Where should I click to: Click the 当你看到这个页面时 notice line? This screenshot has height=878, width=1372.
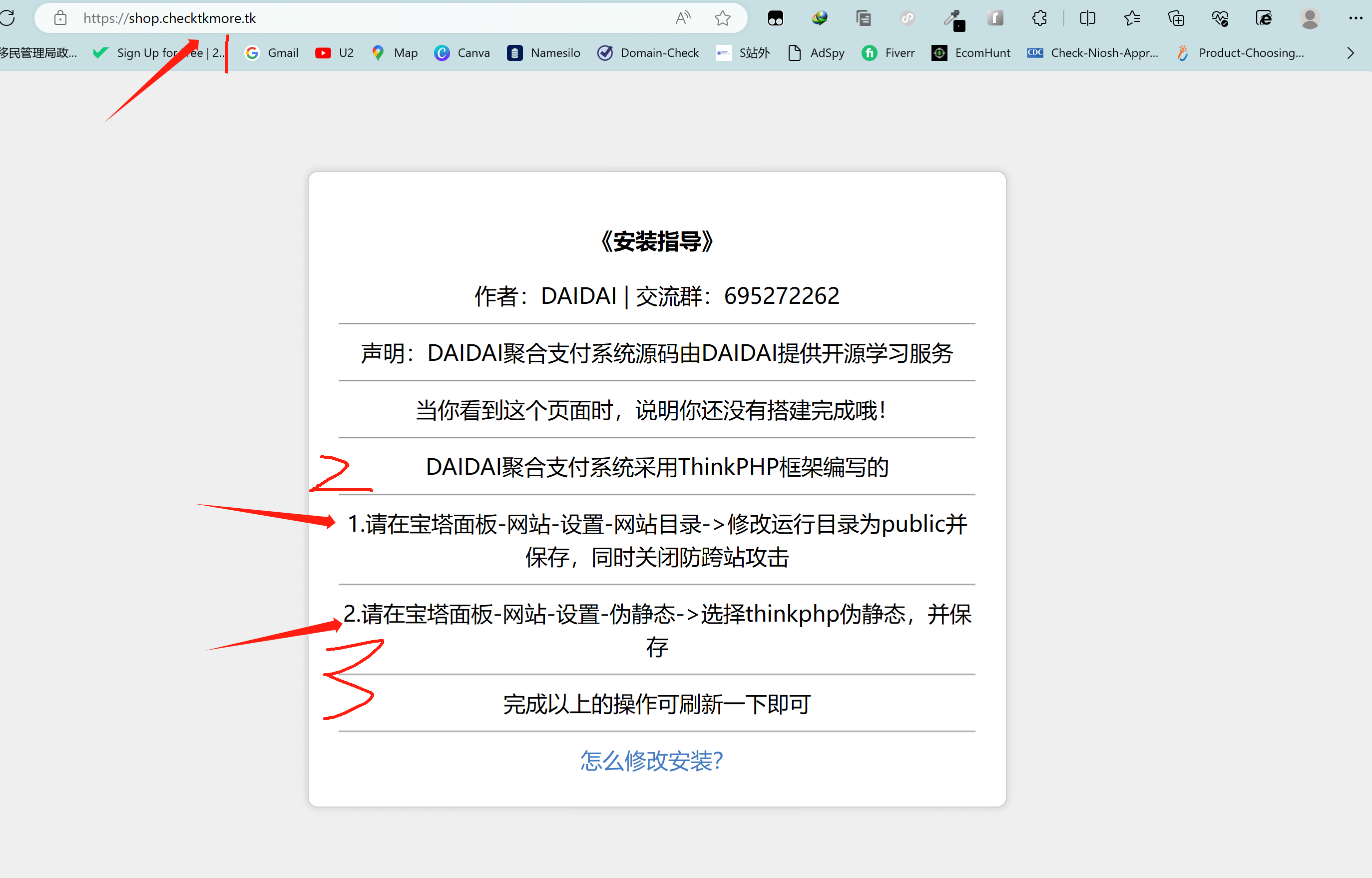point(651,410)
